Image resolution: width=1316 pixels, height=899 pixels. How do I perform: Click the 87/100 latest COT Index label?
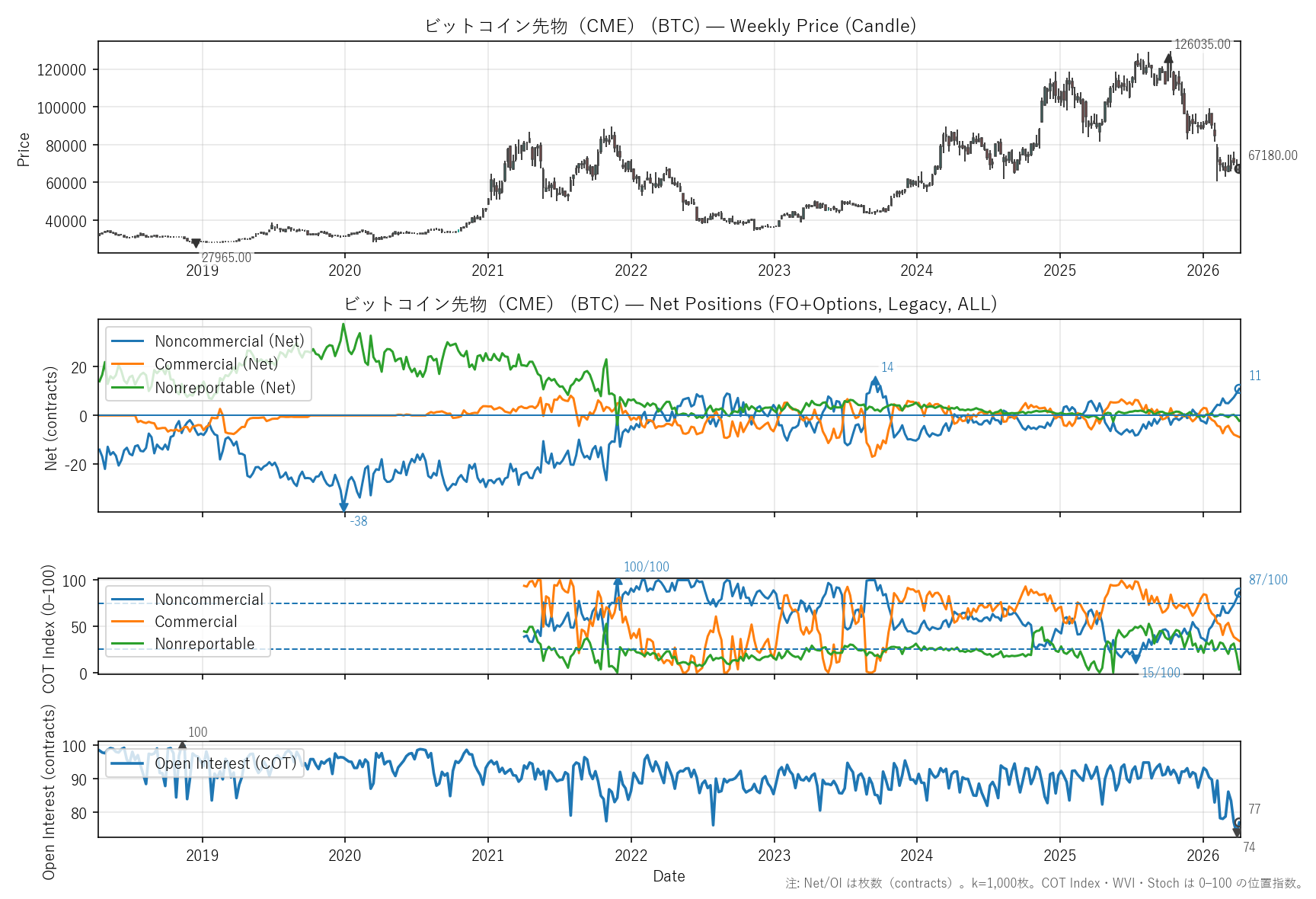point(1267,580)
